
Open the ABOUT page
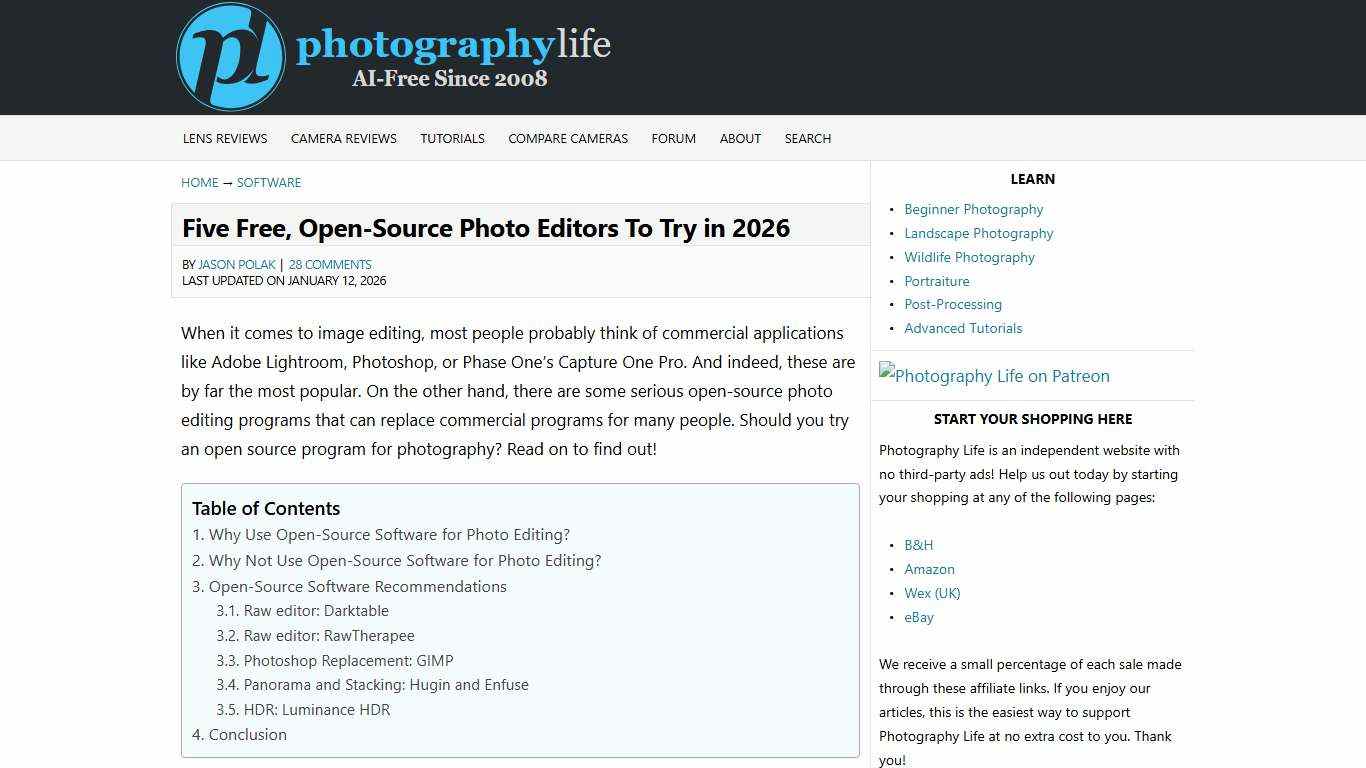(x=739, y=138)
